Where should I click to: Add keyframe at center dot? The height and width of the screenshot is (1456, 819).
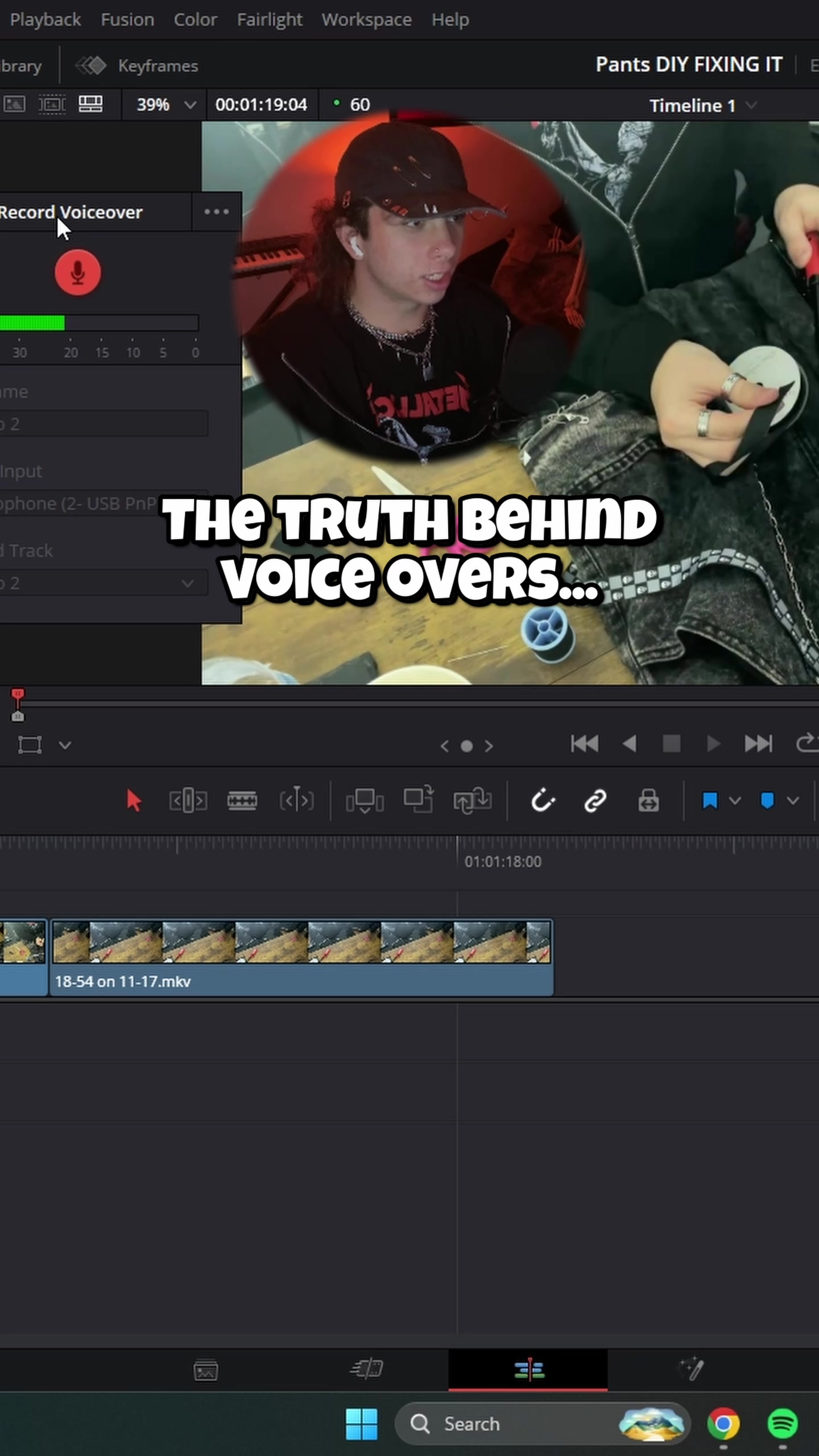(466, 746)
